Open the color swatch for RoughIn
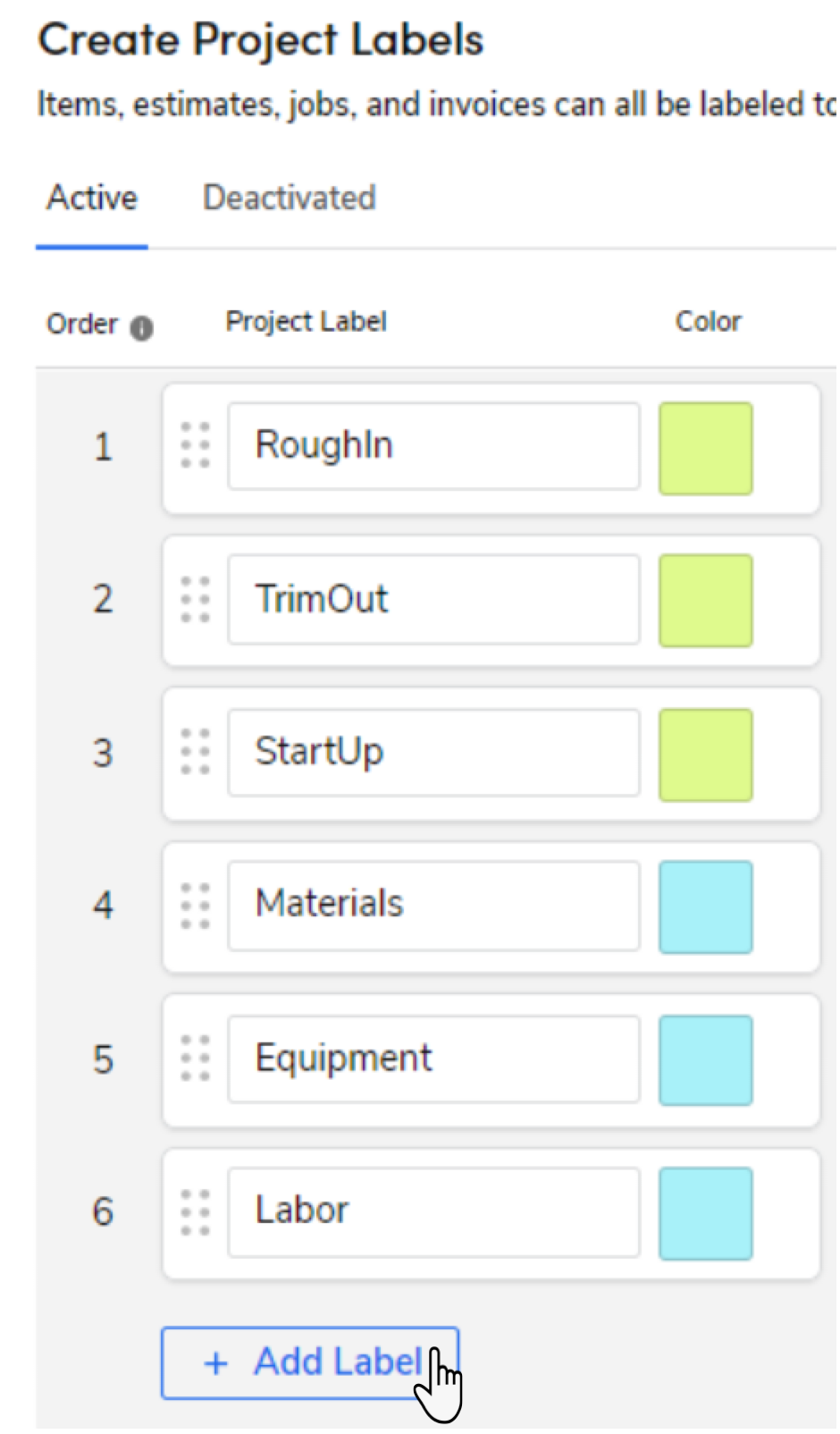840x1434 pixels. 705,448
